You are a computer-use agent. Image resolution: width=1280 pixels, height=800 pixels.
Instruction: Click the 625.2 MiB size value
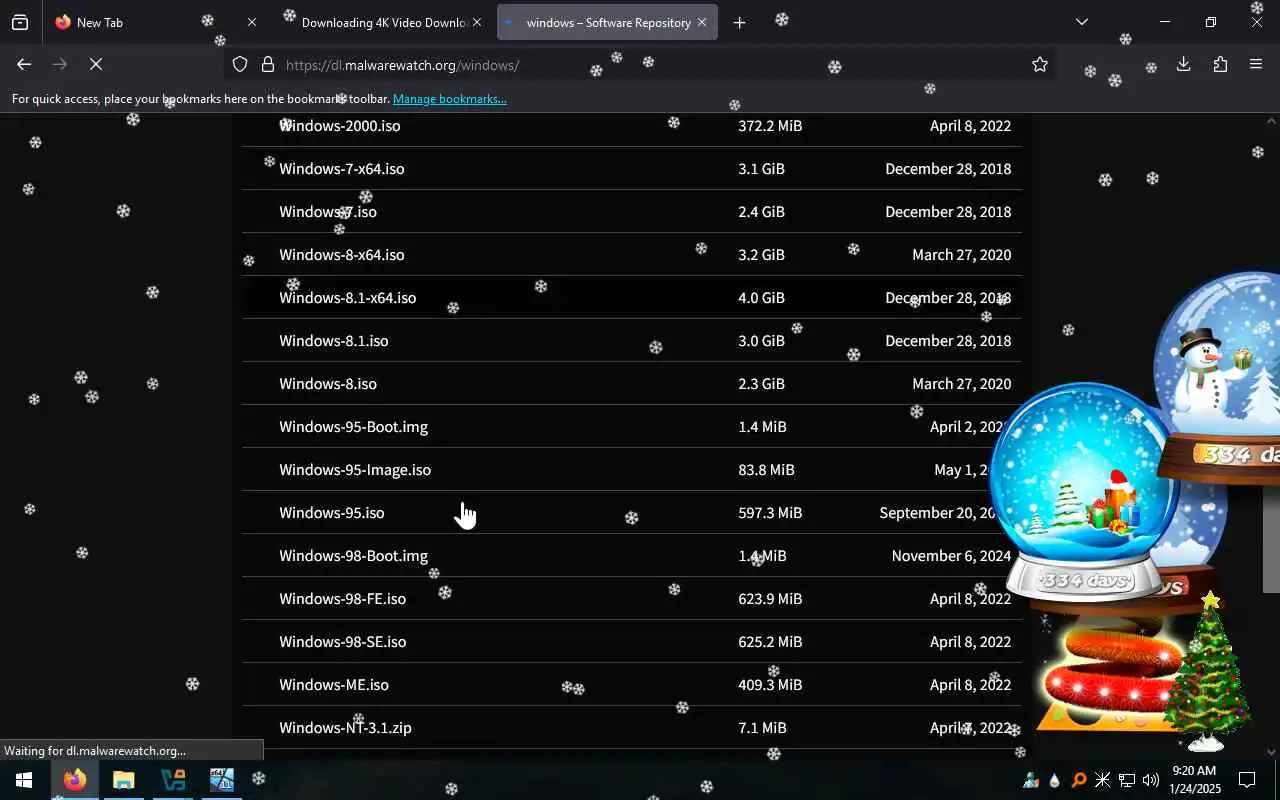point(770,642)
